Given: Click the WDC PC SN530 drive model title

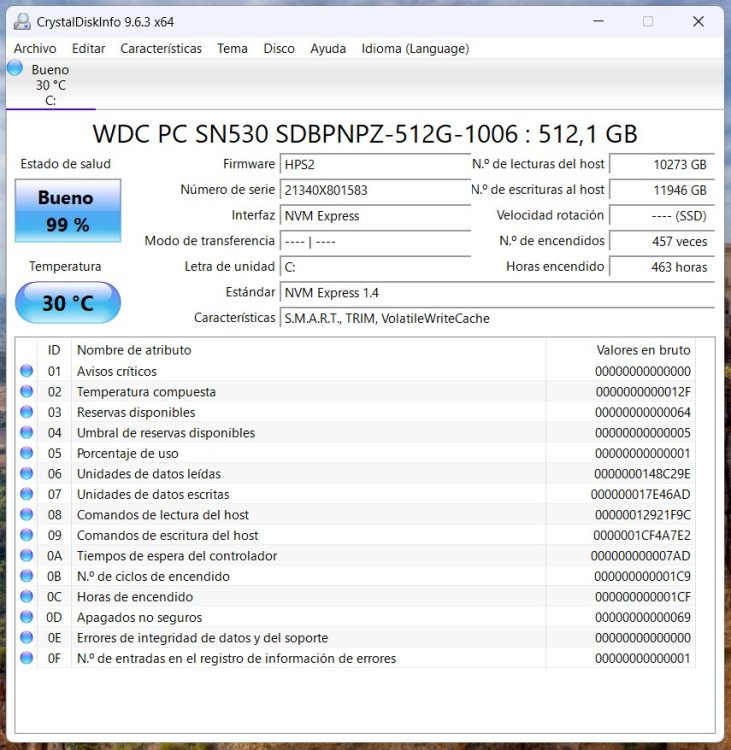Looking at the screenshot, I should tap(365, 134).
